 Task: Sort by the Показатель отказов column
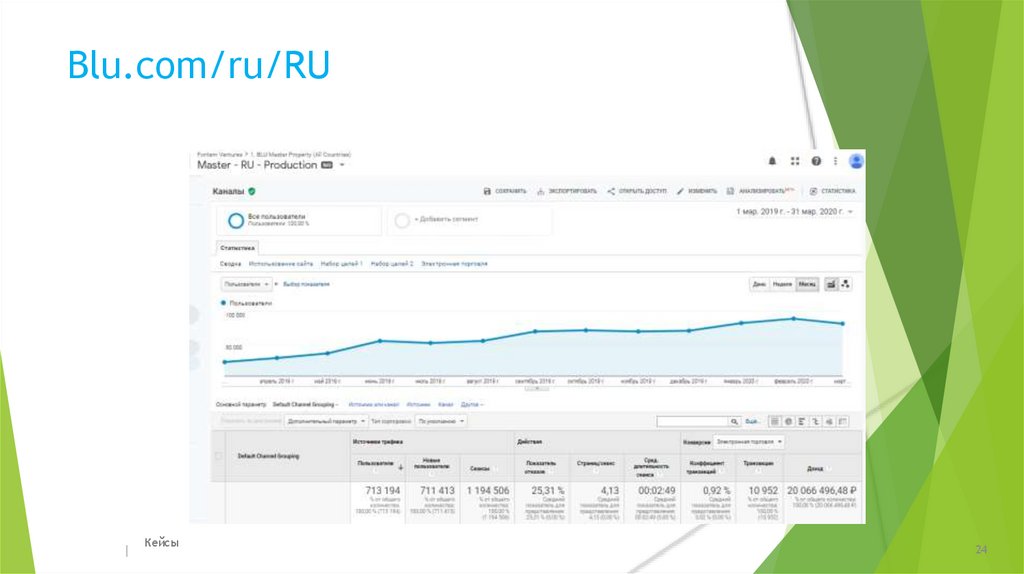pyautogui.click(x=541, y=466)
